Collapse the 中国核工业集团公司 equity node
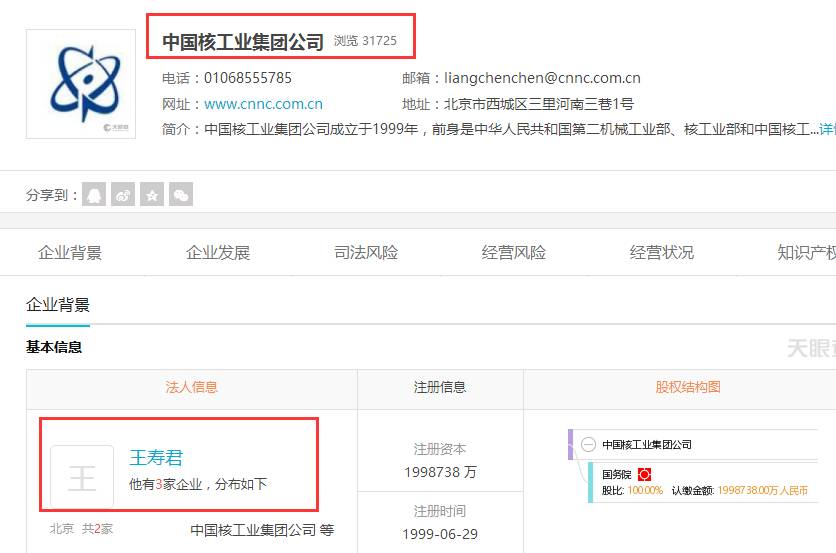This screenshot has height=553, width=836. pyautogui.click(x=588, y=444)
